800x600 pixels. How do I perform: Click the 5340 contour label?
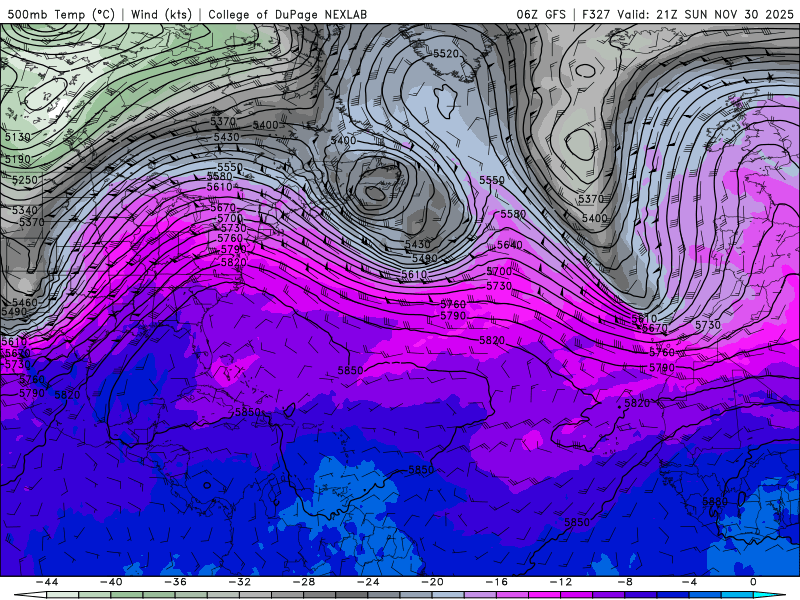25,210
